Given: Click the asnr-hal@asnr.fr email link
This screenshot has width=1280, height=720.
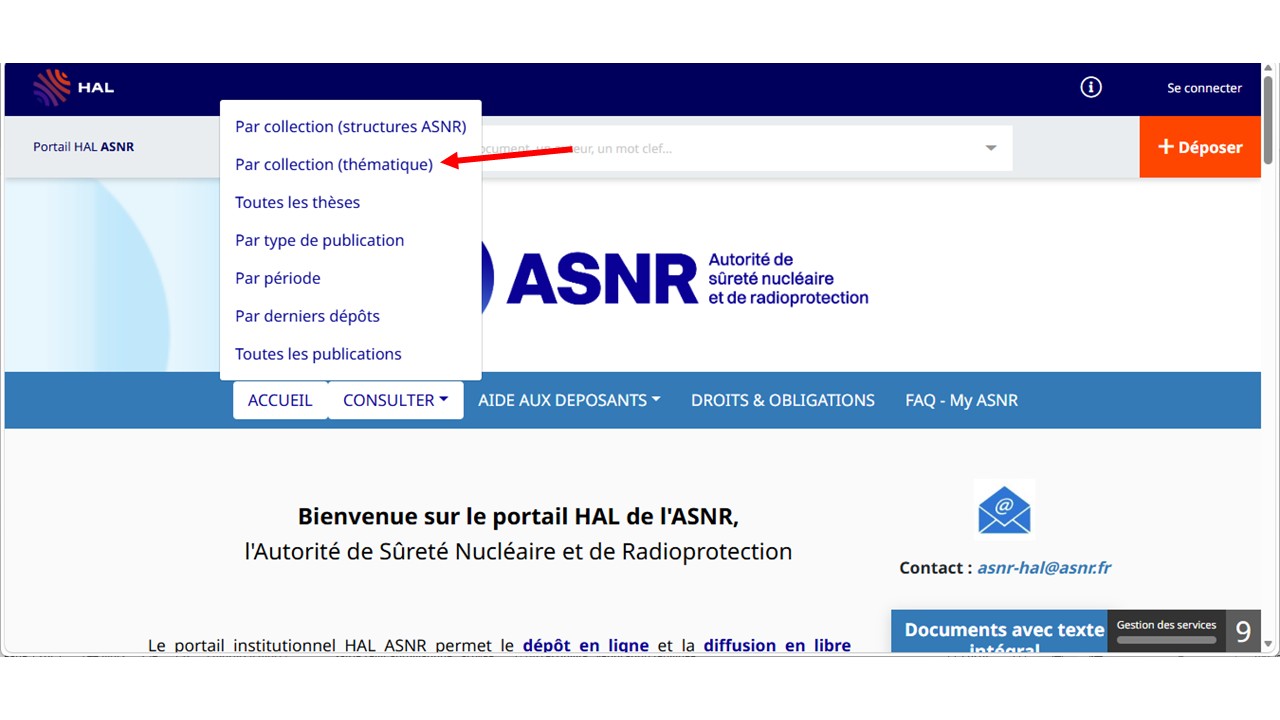Looking at the screenshot, I should click(x=1044, y=568).
